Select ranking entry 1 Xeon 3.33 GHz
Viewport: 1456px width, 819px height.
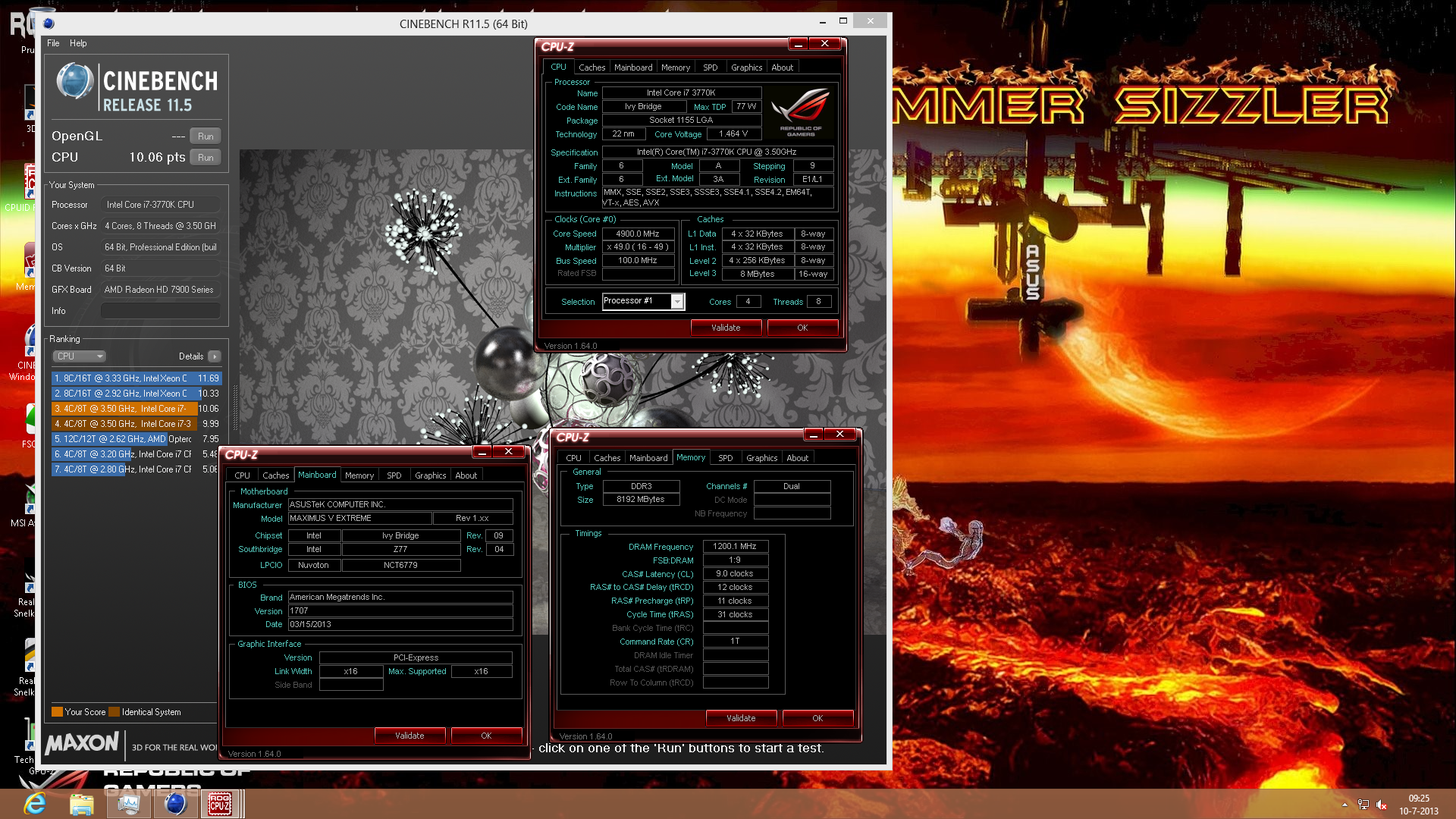pos(136,378)
